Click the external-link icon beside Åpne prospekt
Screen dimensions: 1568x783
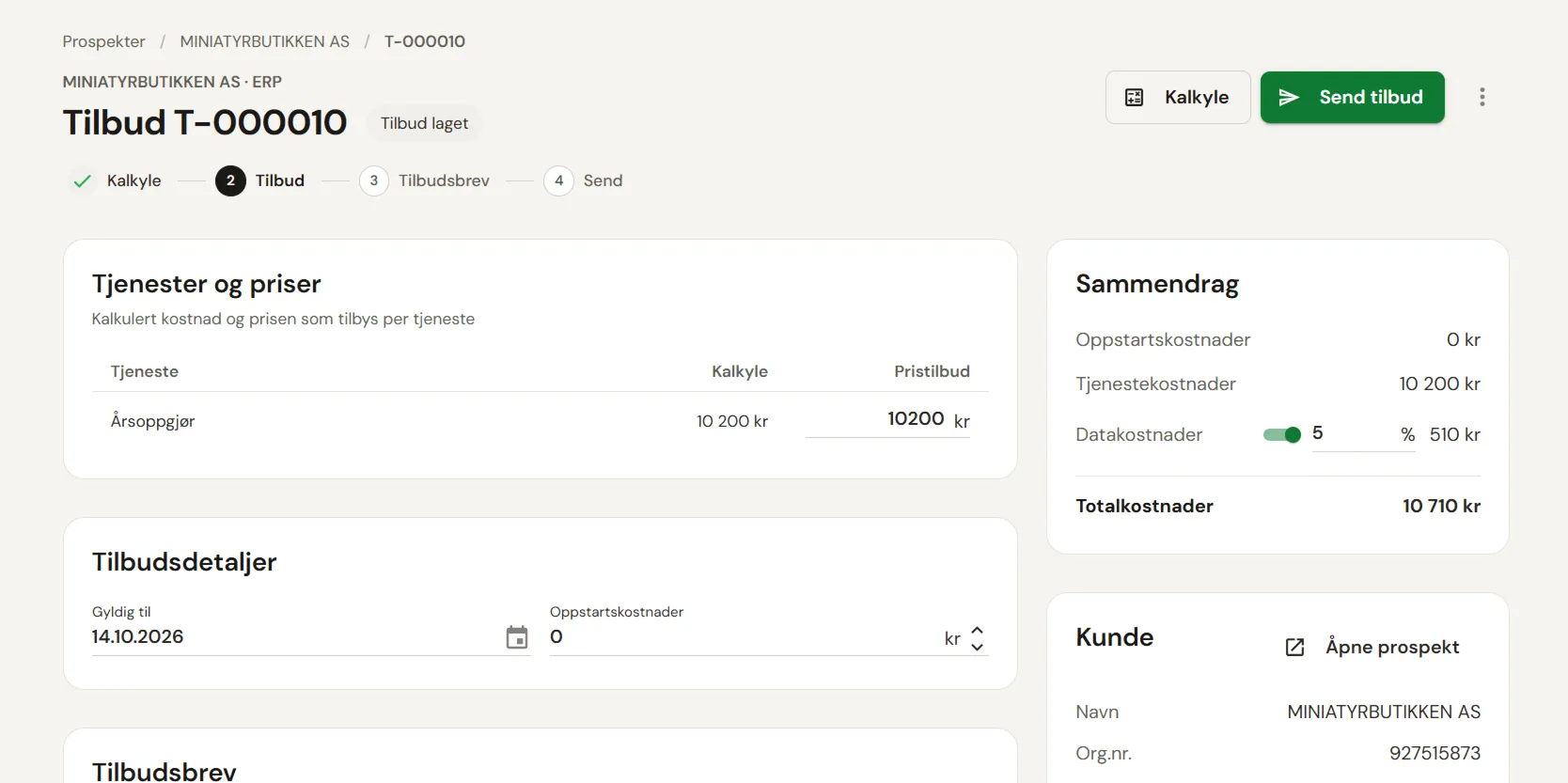(x=1294, y=647)
